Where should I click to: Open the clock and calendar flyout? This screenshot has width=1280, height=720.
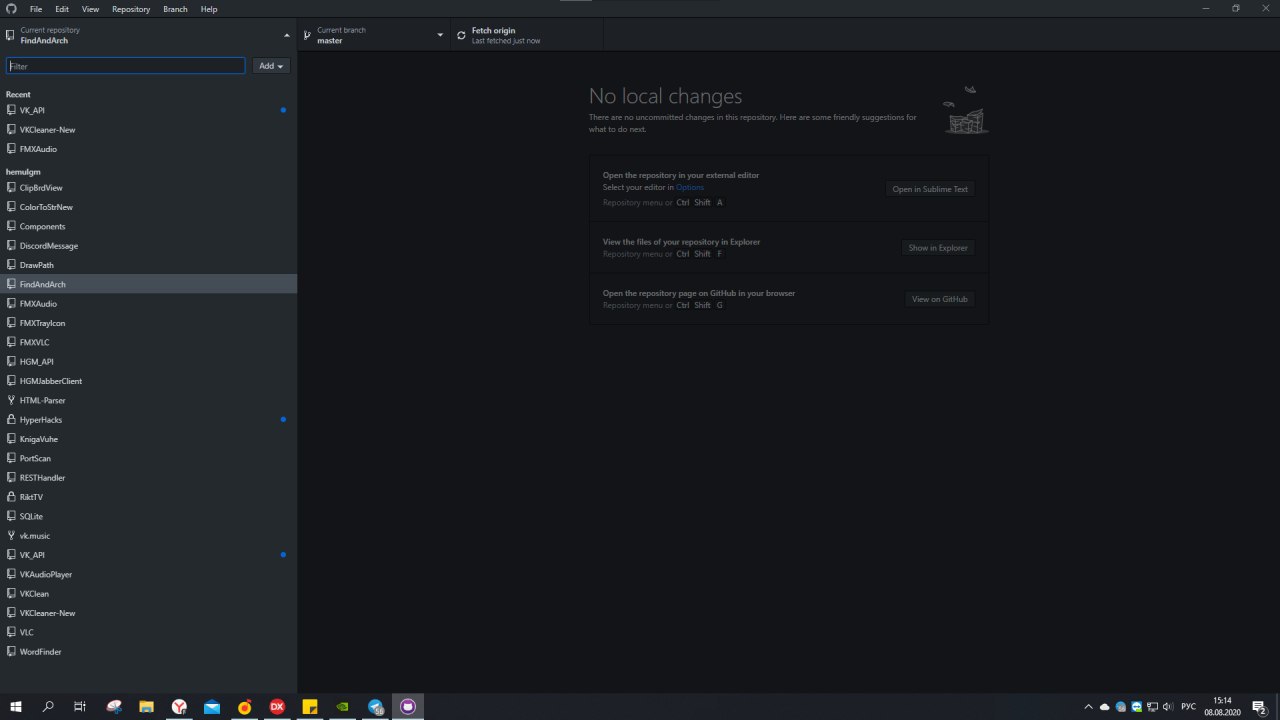(1222, 706)
